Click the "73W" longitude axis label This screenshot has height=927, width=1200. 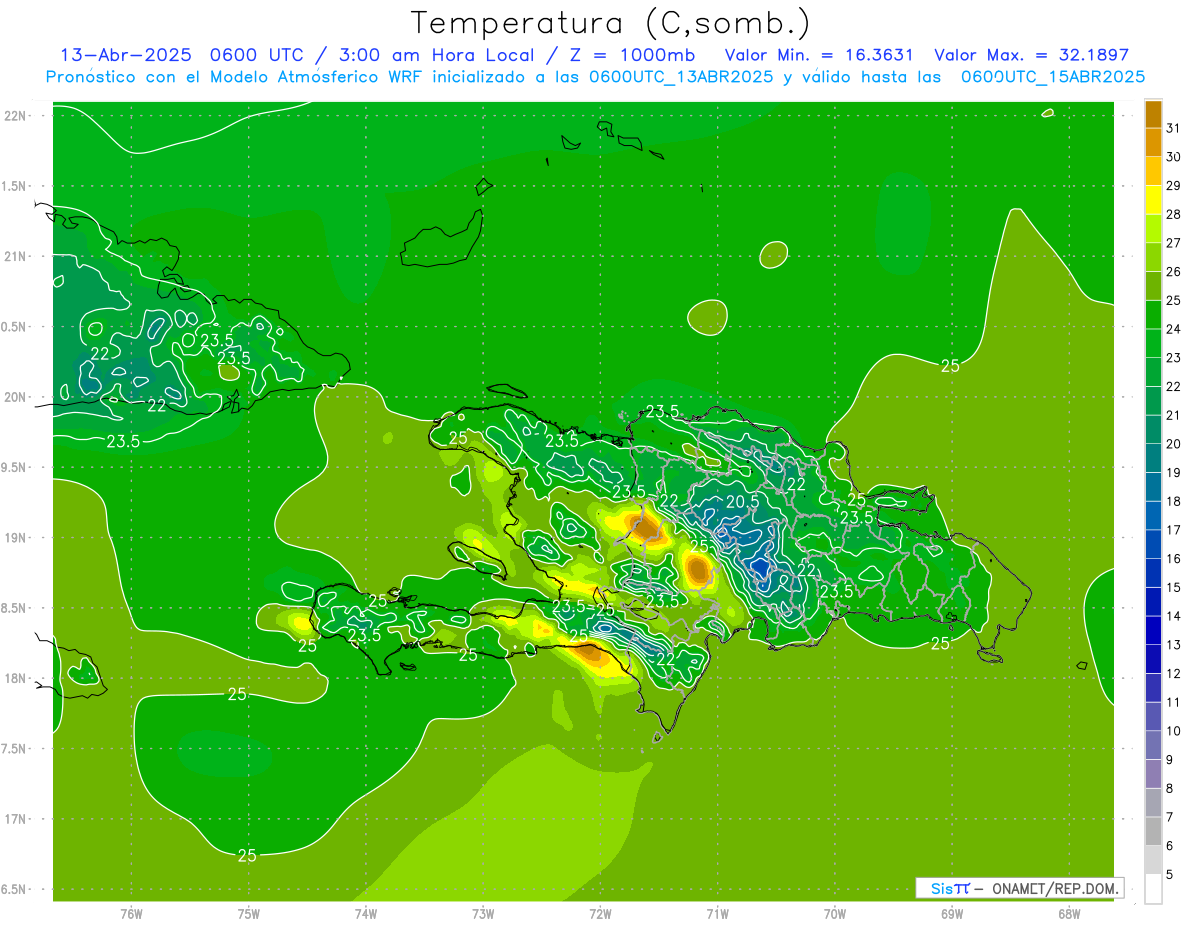(x=483, y=913)
